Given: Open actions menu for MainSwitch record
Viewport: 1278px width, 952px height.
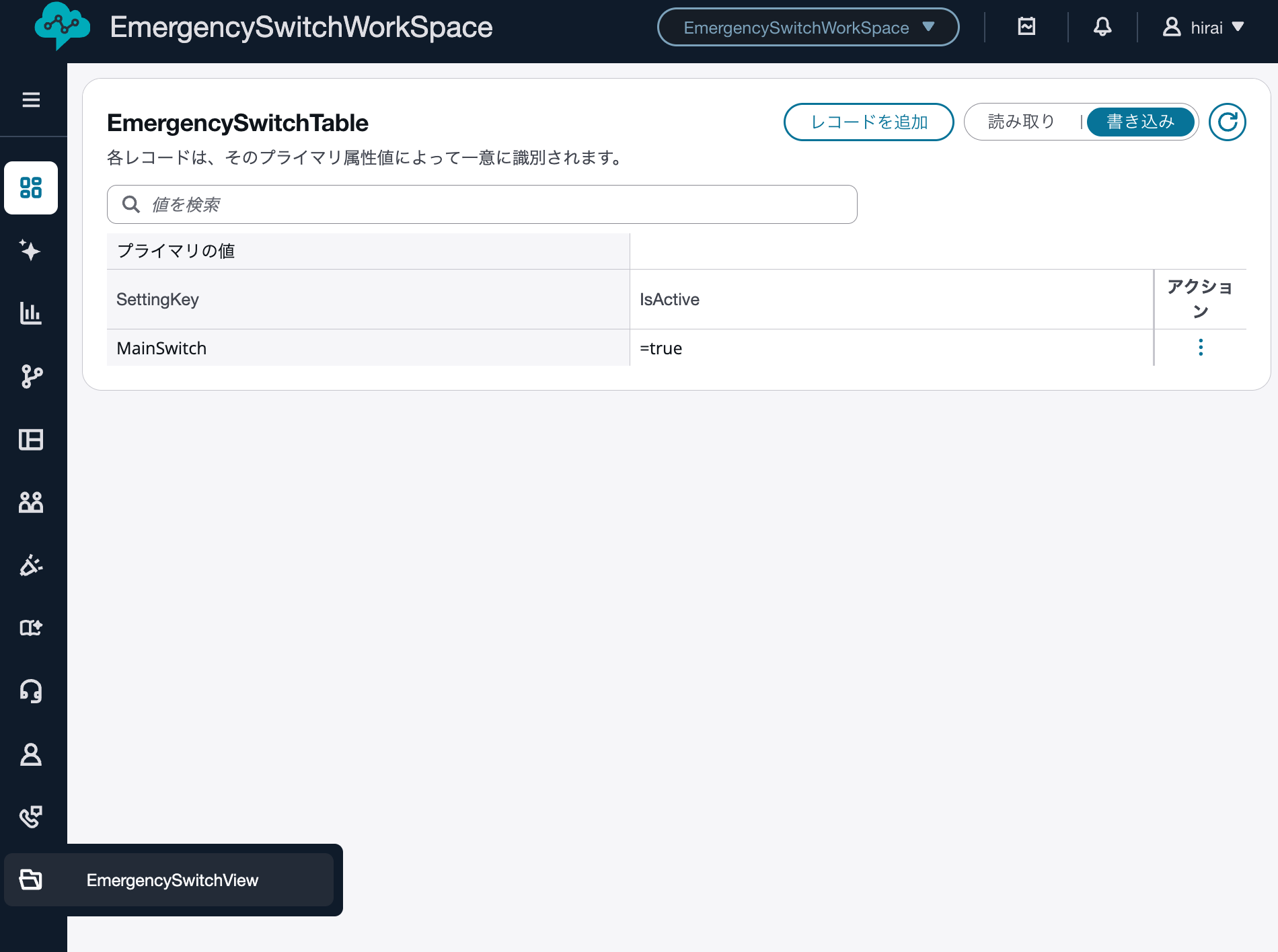Looking at the screenshot, I should [x=1201, y=348].
